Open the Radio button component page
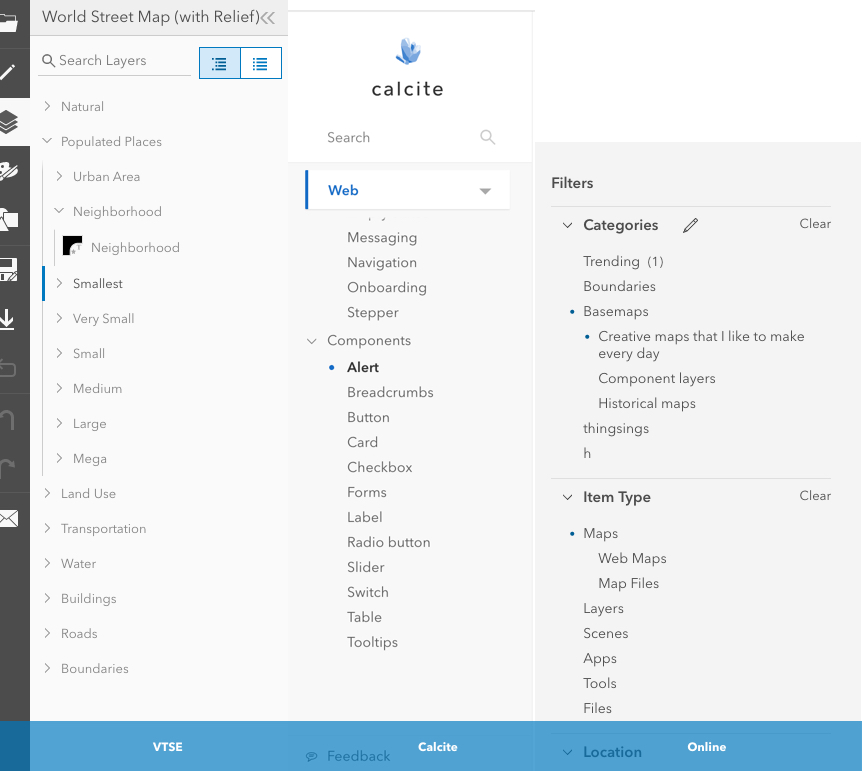Screen dimensions: 862x771 [389, 542]
